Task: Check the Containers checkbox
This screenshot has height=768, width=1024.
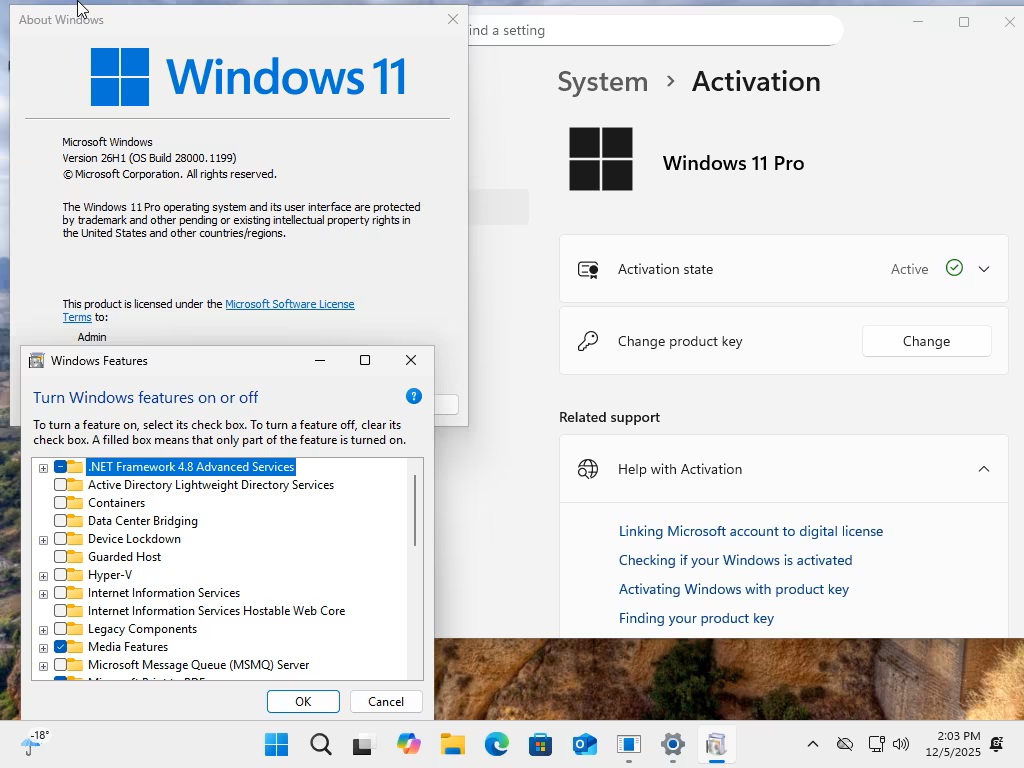Action: (x=62, y=502)
